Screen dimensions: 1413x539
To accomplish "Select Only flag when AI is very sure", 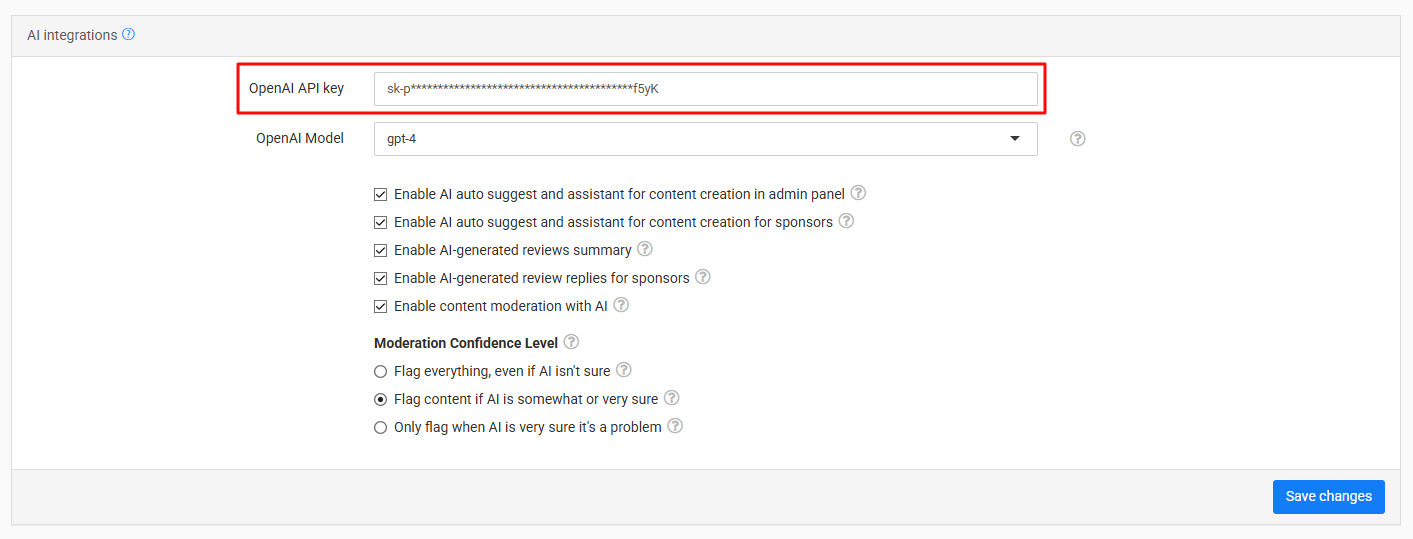I will click(380, 427).
